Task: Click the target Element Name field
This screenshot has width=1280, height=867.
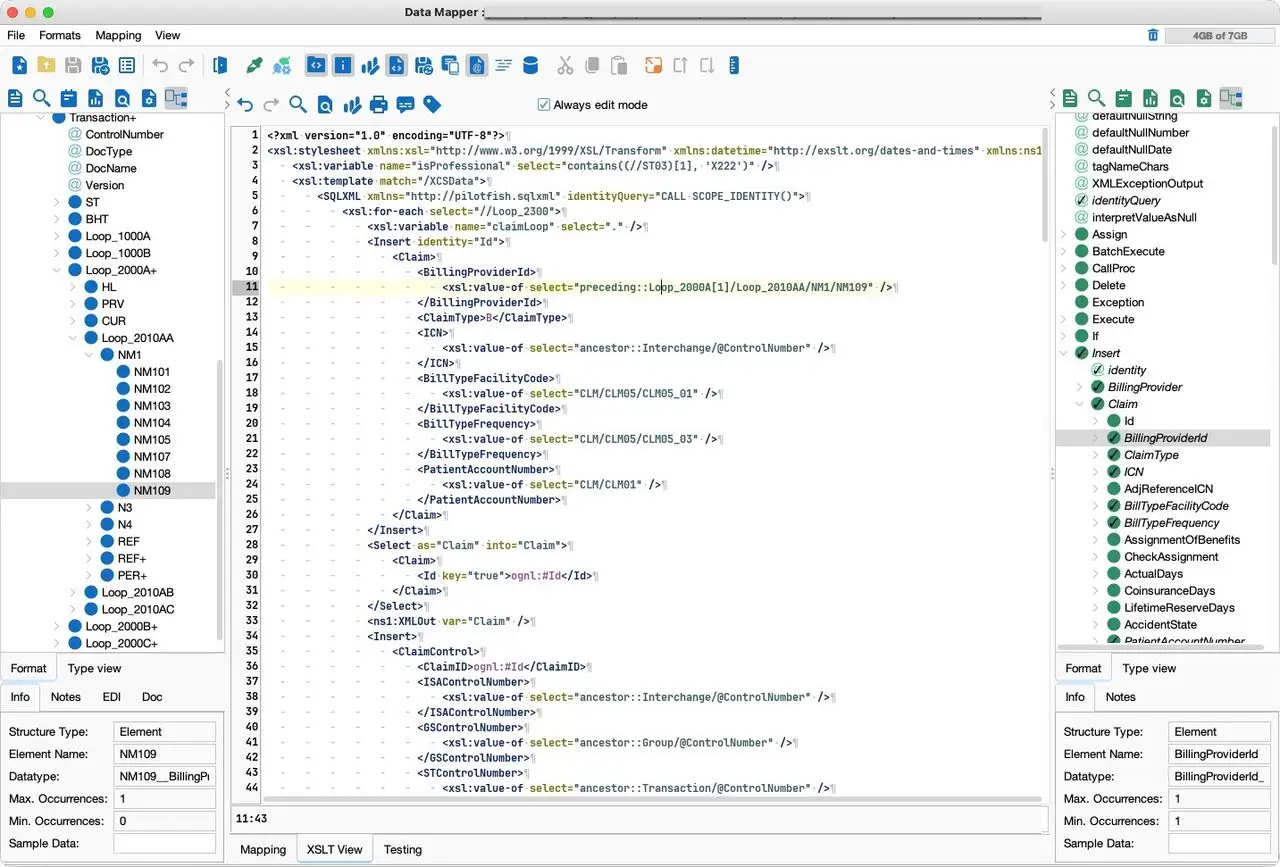Action: pos(1219,754)
